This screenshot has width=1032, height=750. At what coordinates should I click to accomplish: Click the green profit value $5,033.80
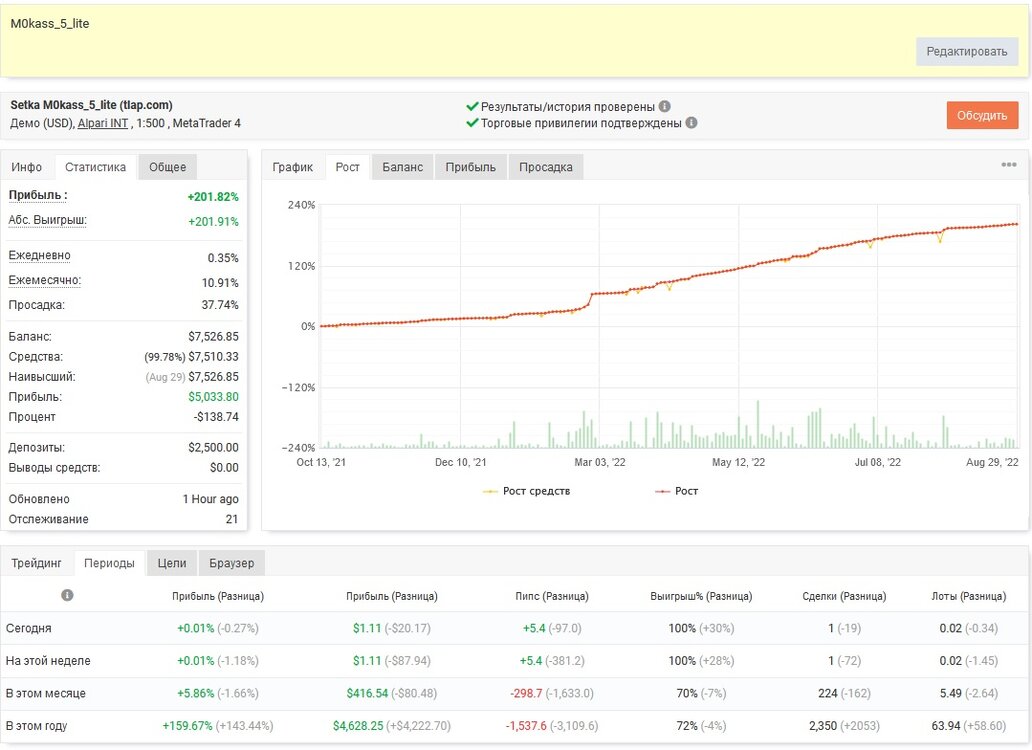[213, 397]
